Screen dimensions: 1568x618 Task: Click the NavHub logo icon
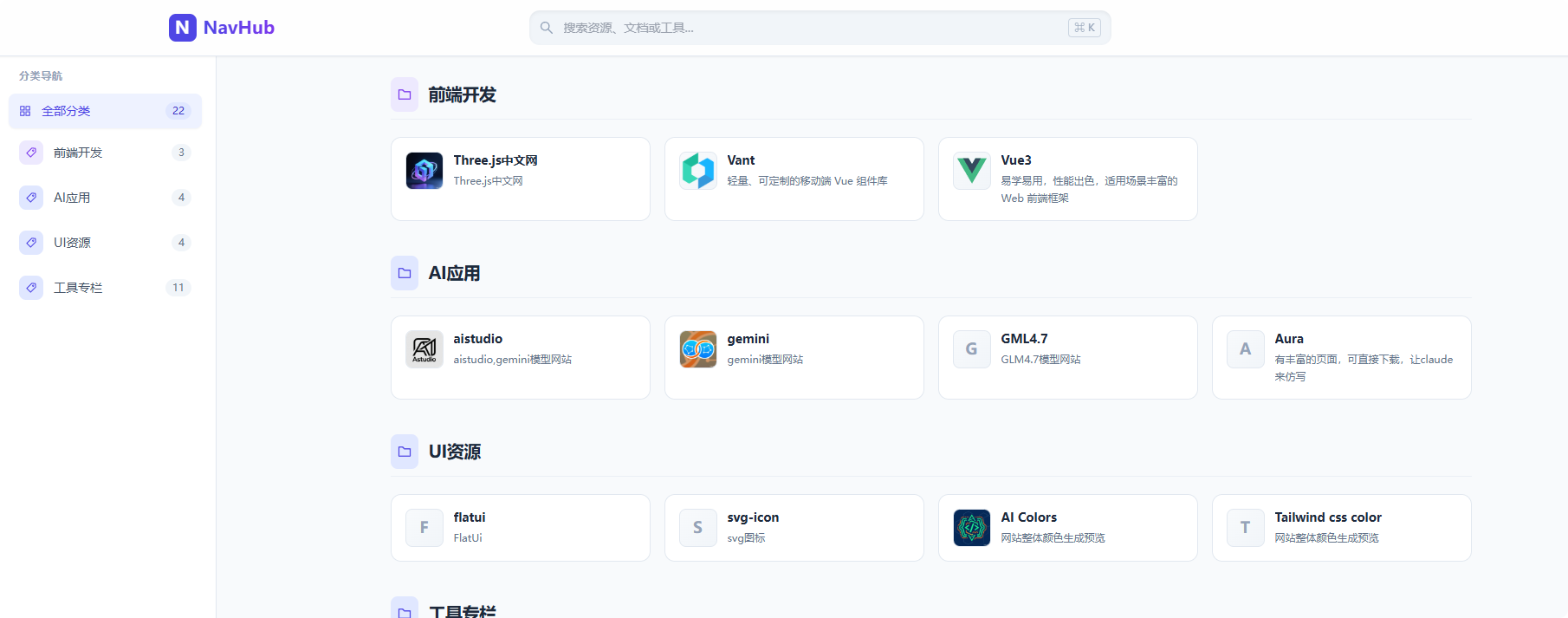[182, 28]
